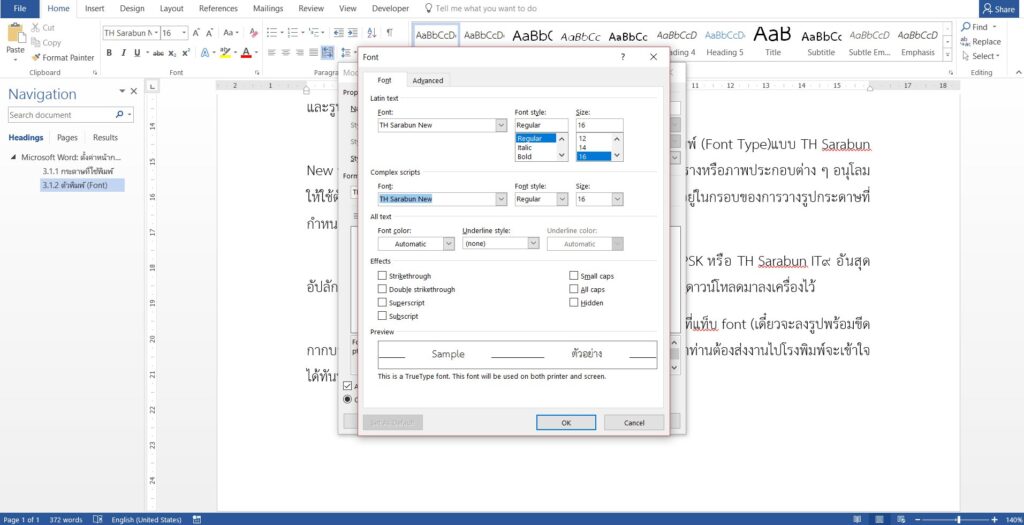The image size is (1024, 525).
Task: Click the Bullets list icon
Action: pos(271,33)
